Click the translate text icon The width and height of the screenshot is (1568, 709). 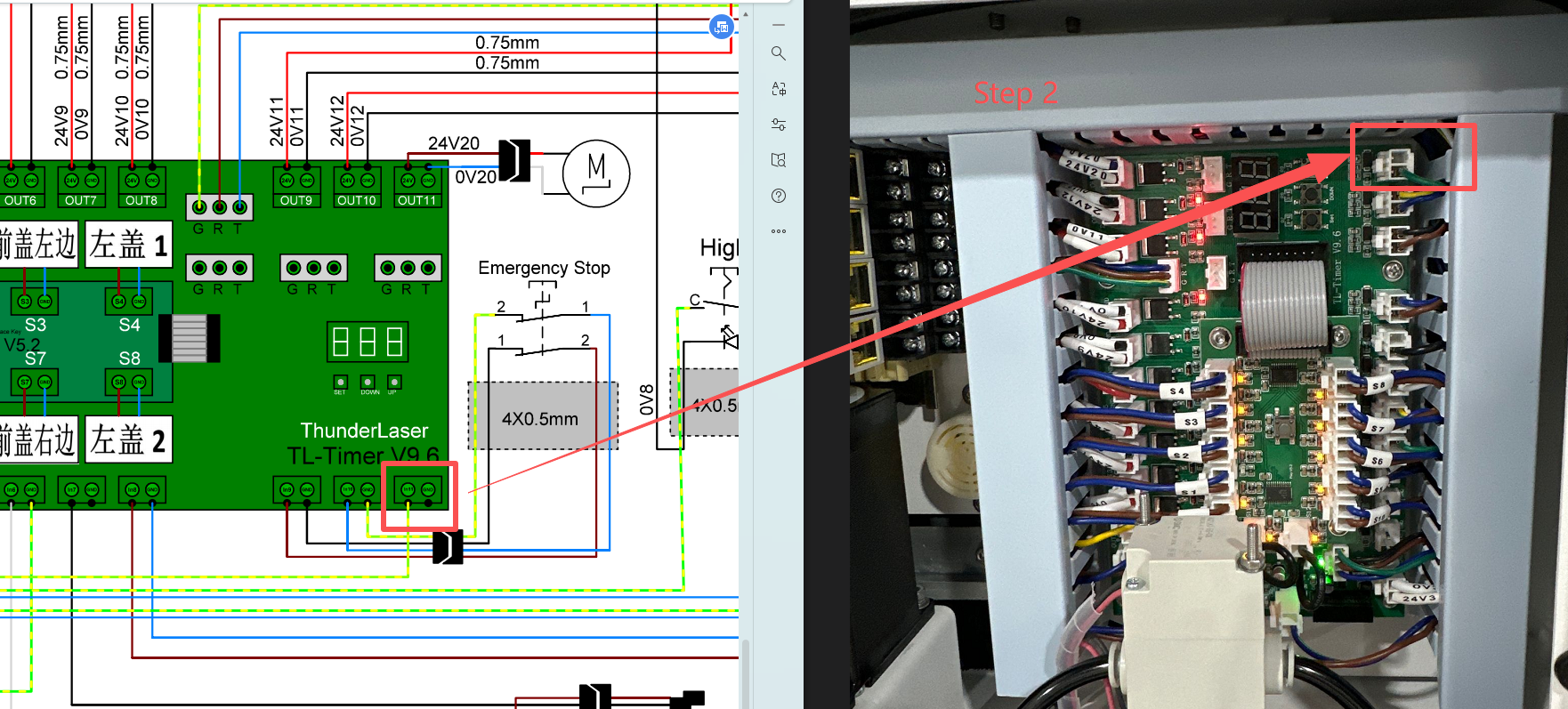pos(779,89)
